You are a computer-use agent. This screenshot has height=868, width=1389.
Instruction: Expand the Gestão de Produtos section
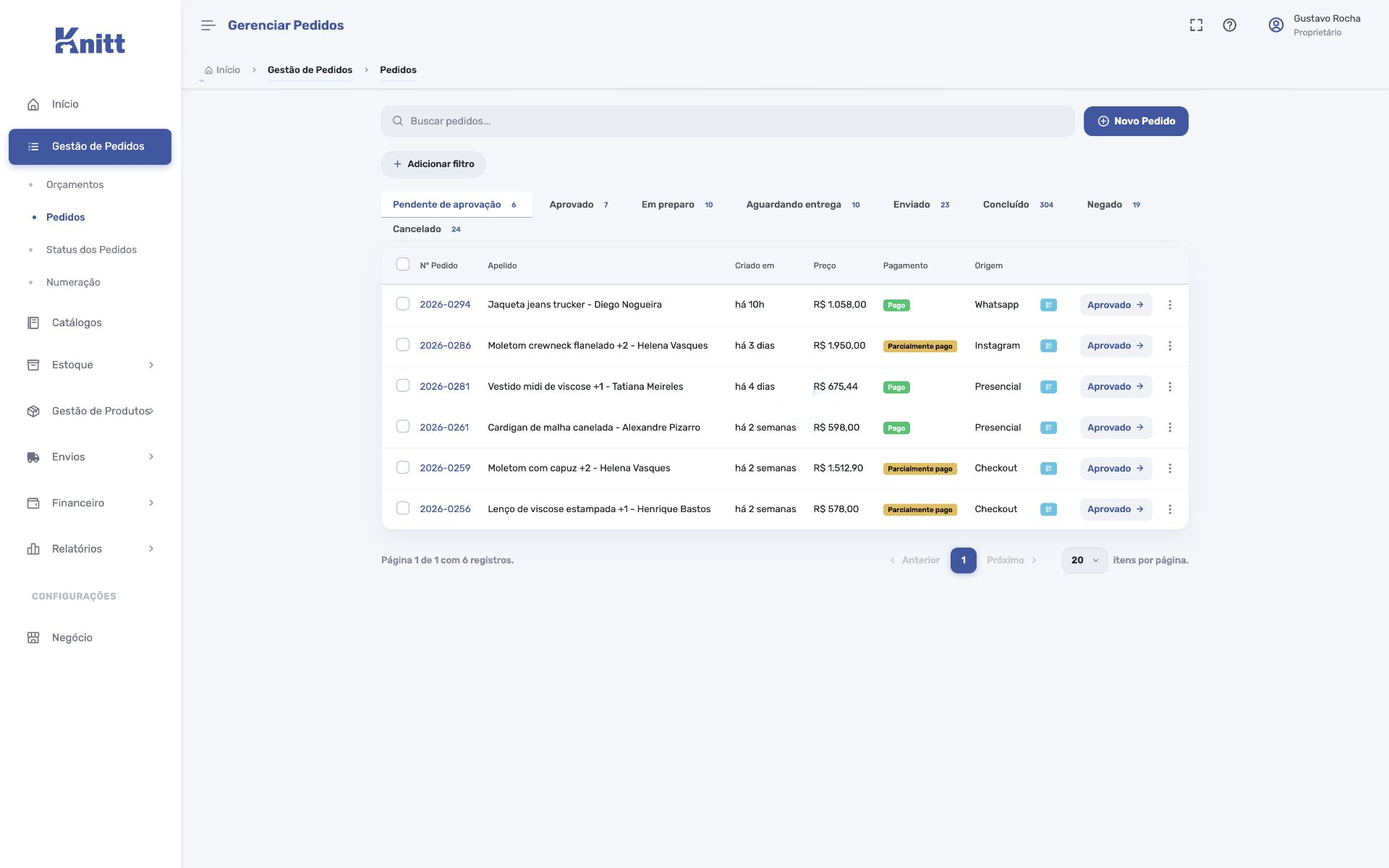click(90, 411)
